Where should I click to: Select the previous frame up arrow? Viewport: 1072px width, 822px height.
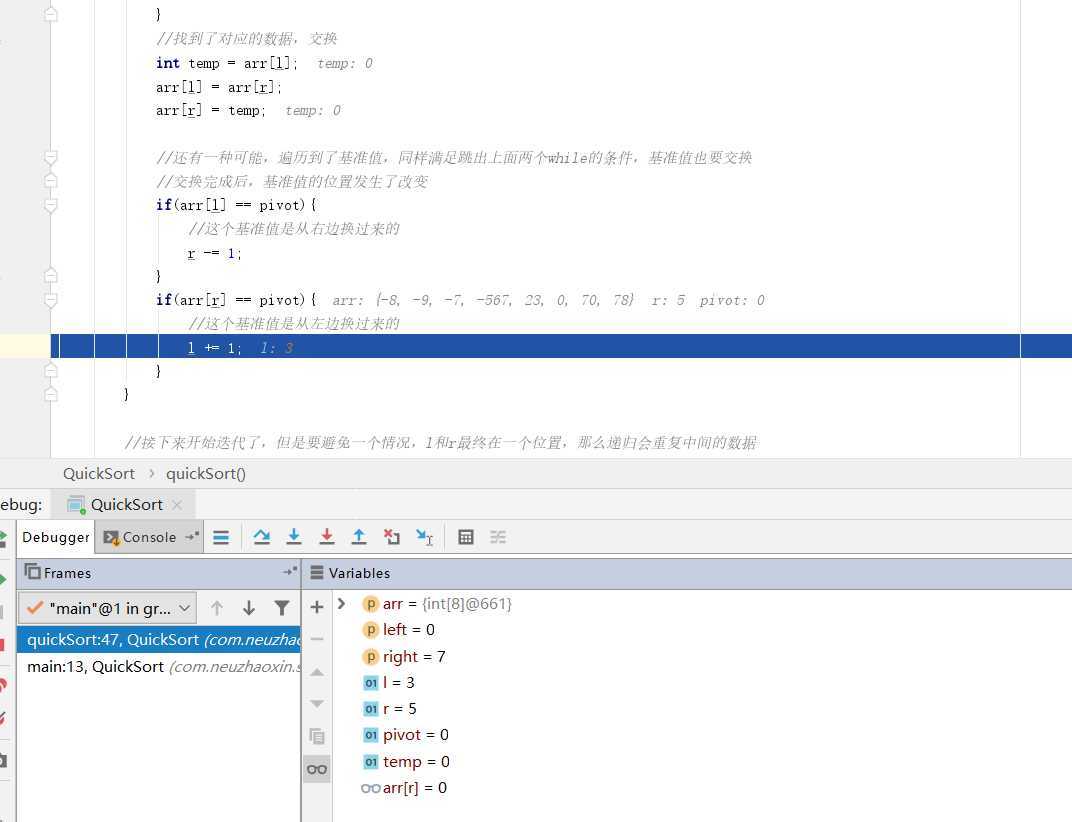click(217, 608)
